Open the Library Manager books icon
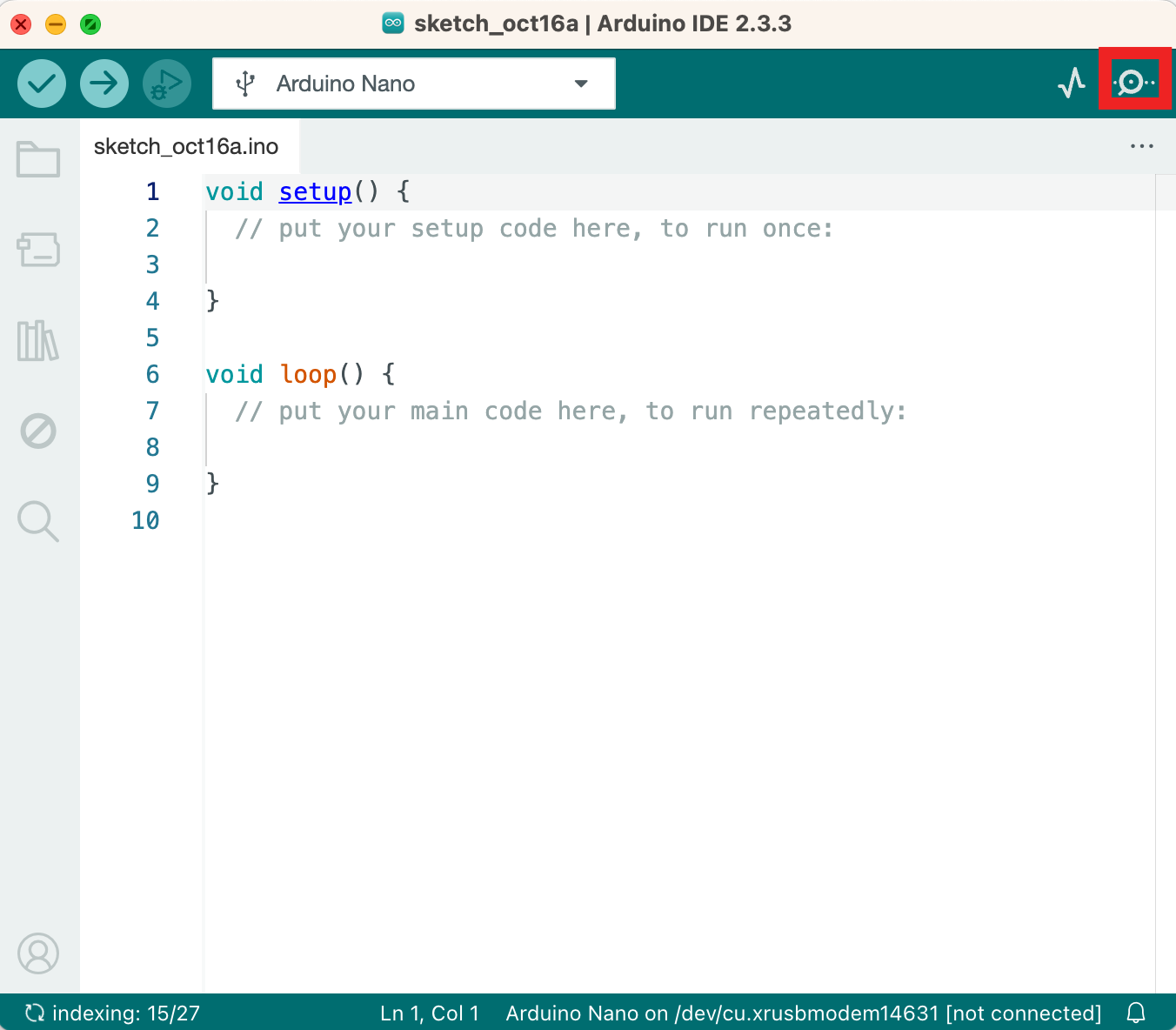Screen dimensions: 1176x1030 (38, 340)
